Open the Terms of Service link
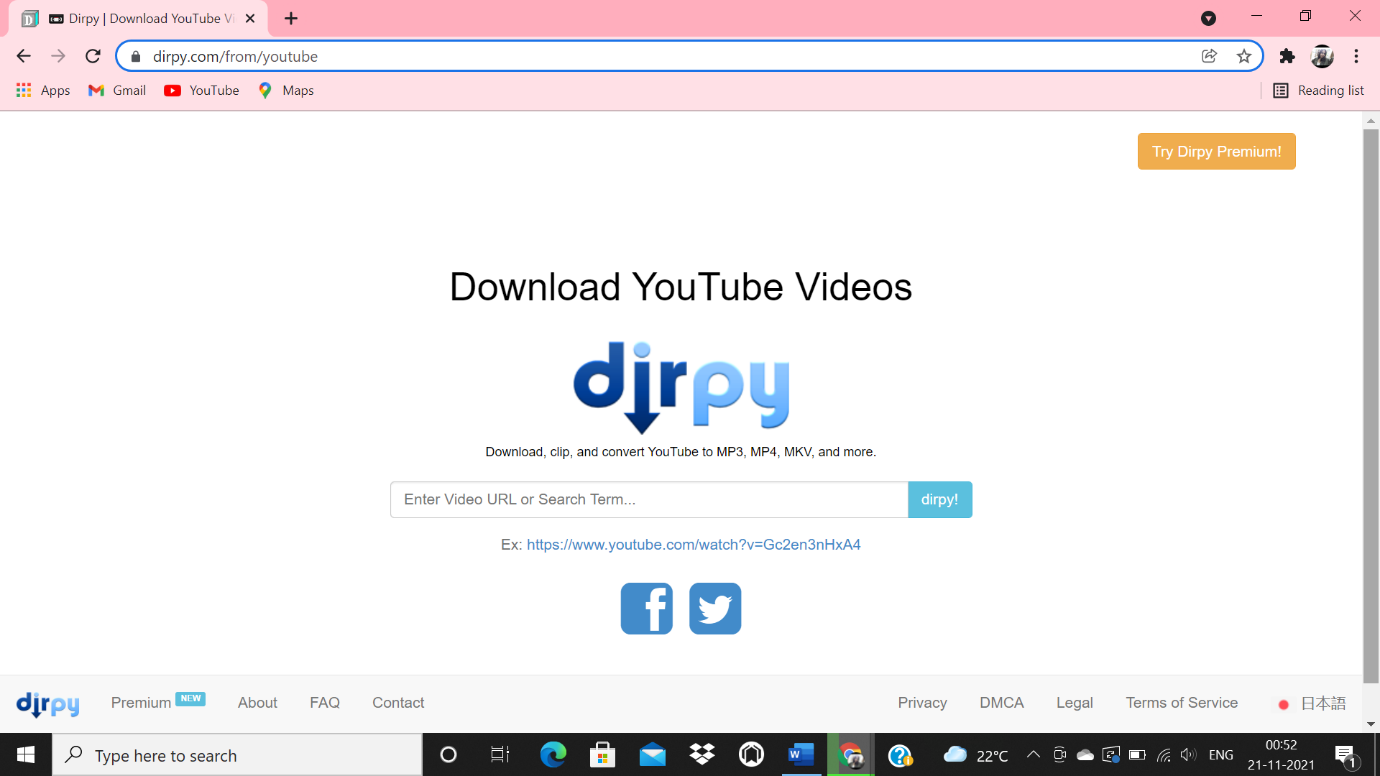1380x776 pixels. coord(1182,703)
